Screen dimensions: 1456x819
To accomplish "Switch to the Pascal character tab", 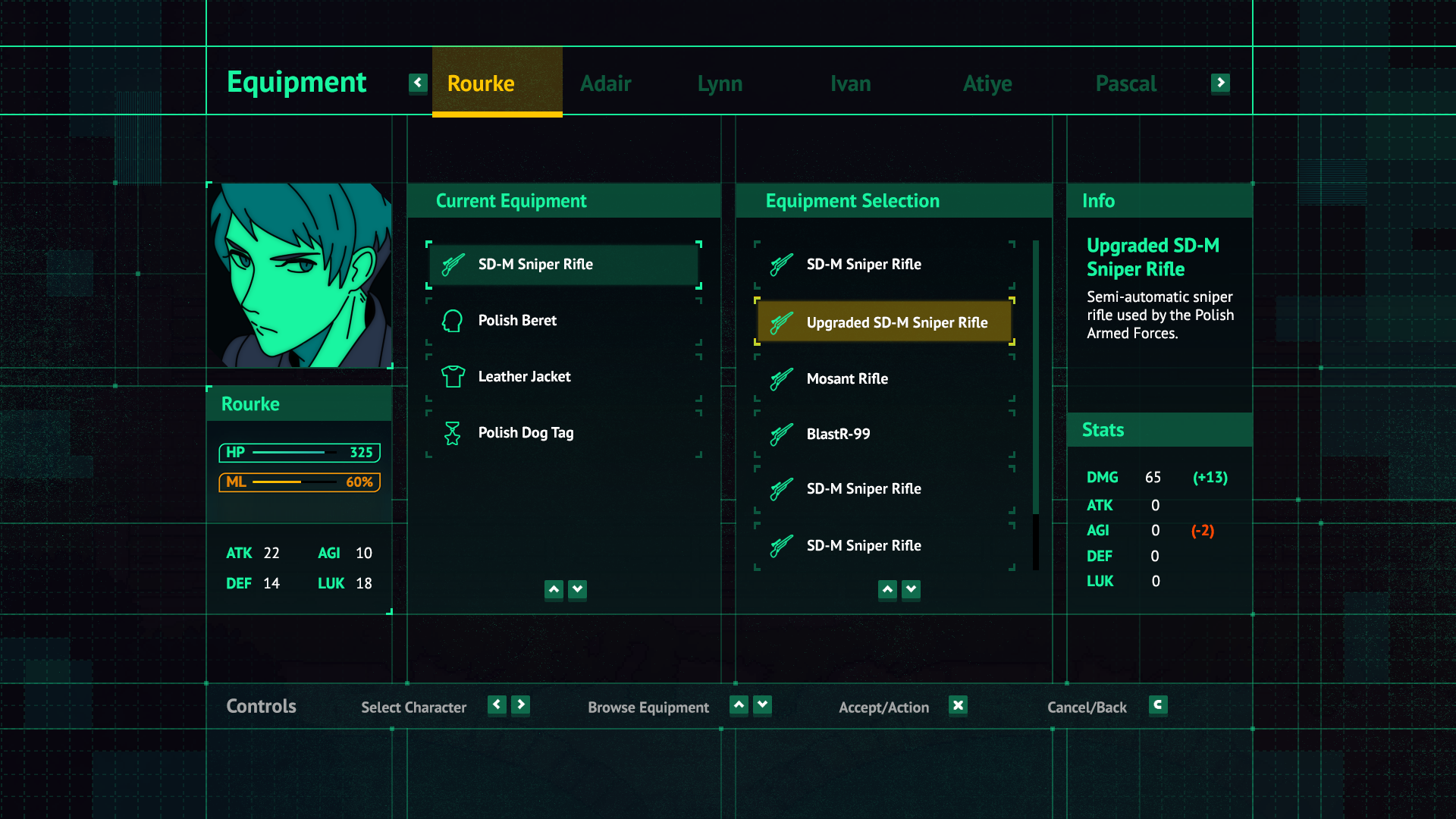I will (x=1125, y=83).
